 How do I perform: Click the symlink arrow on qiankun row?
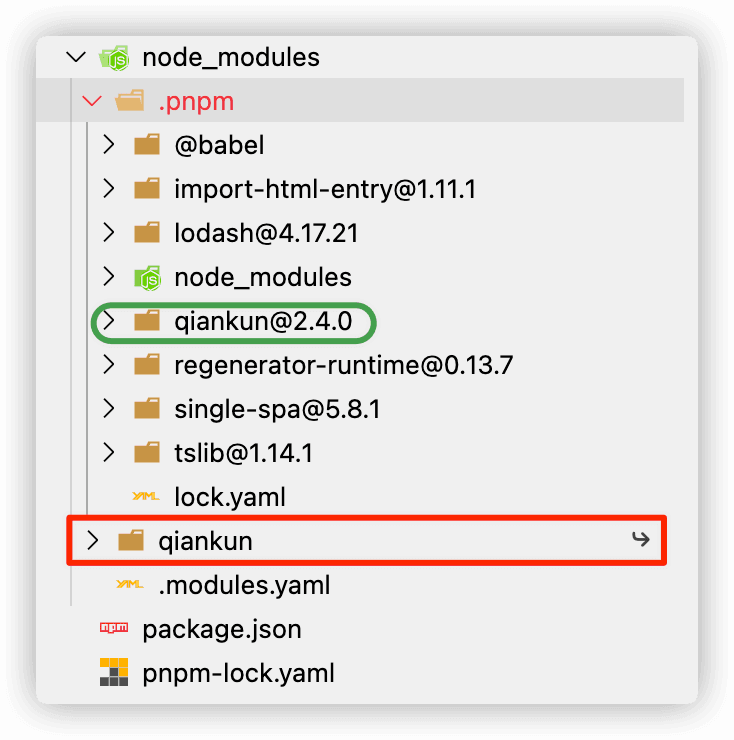point(641,541)
